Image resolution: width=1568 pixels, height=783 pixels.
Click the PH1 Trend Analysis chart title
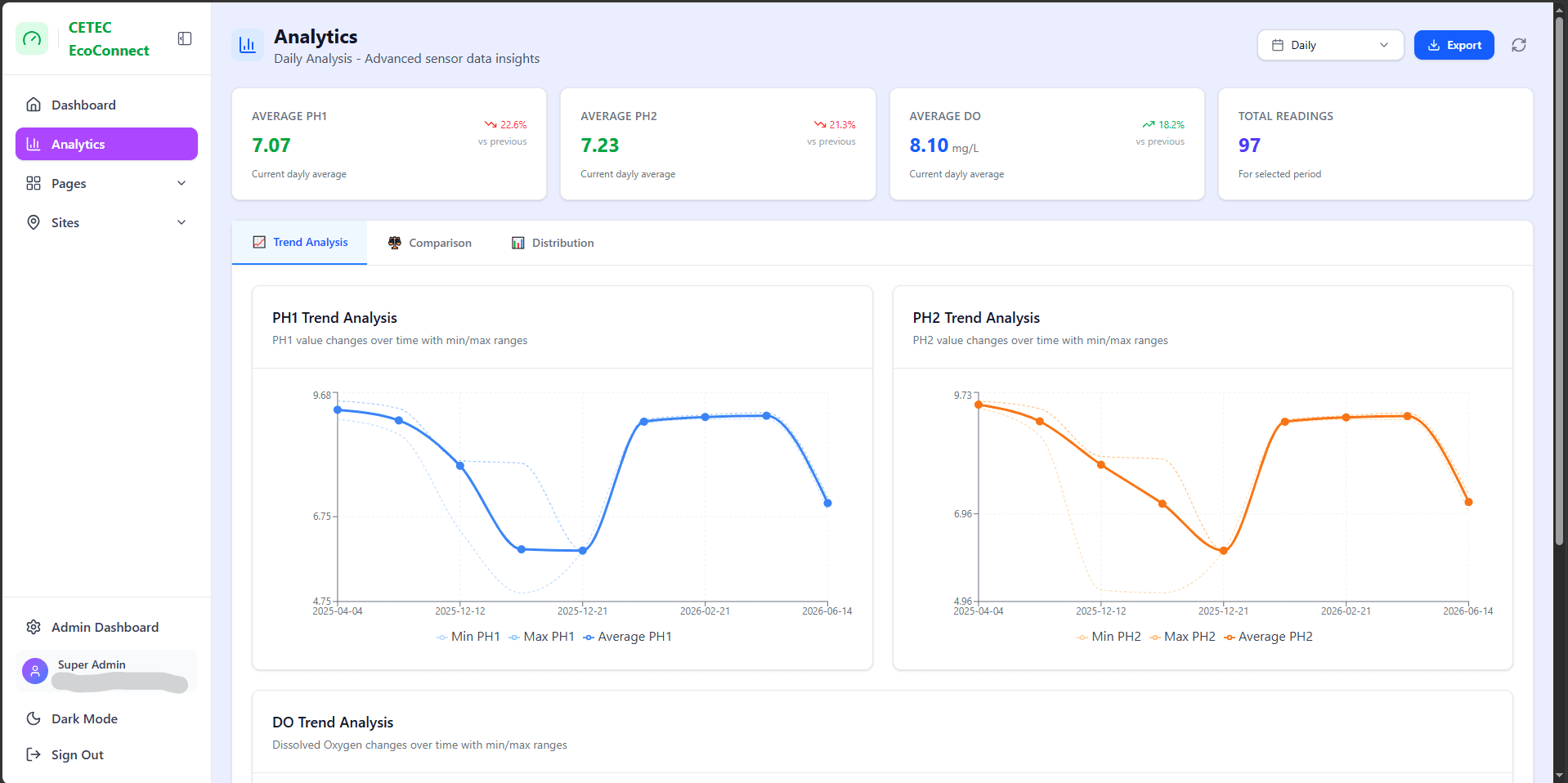[334, 318]
